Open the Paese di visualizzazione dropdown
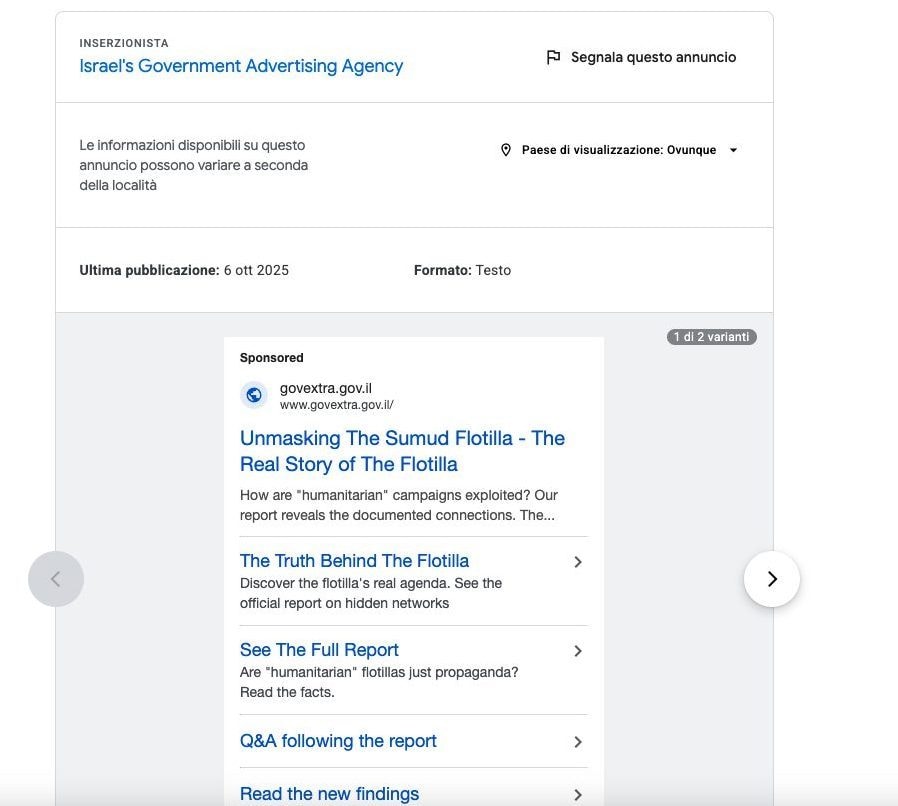This screenshot has width=898, height=806. click(x=619, y=150)
